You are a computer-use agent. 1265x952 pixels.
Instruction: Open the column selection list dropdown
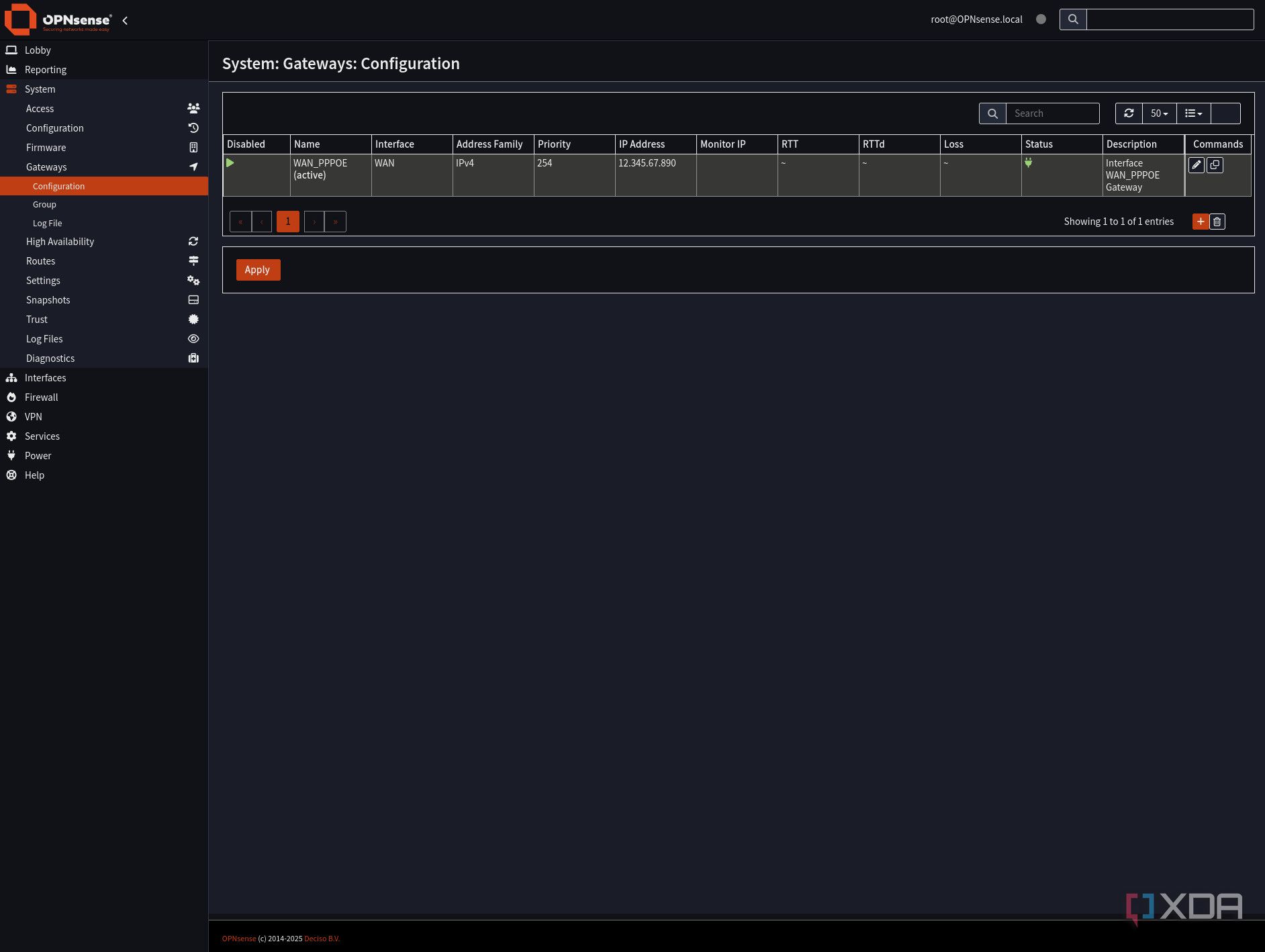click(1194, 113)
